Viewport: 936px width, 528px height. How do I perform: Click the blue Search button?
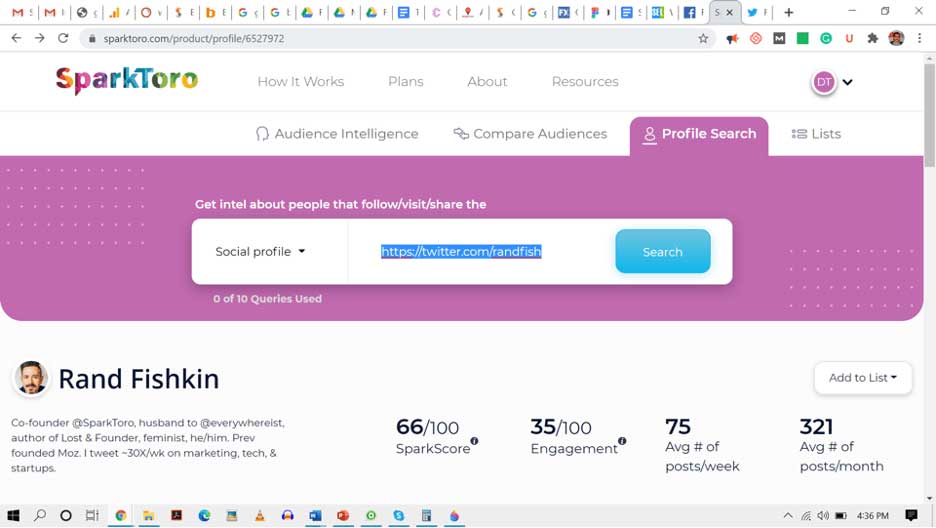(x=663, y=252)
